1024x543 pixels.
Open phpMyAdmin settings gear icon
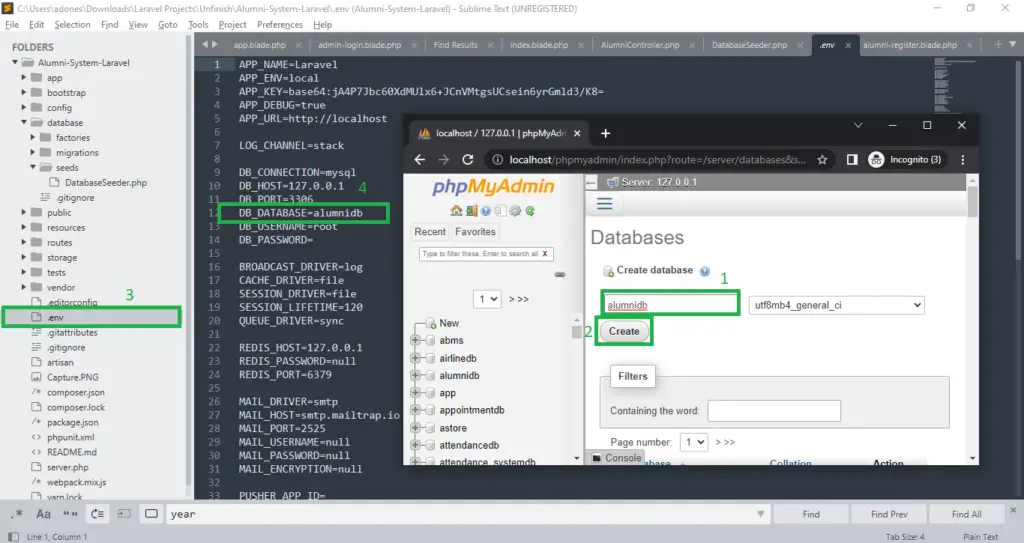tap(515, 211)
